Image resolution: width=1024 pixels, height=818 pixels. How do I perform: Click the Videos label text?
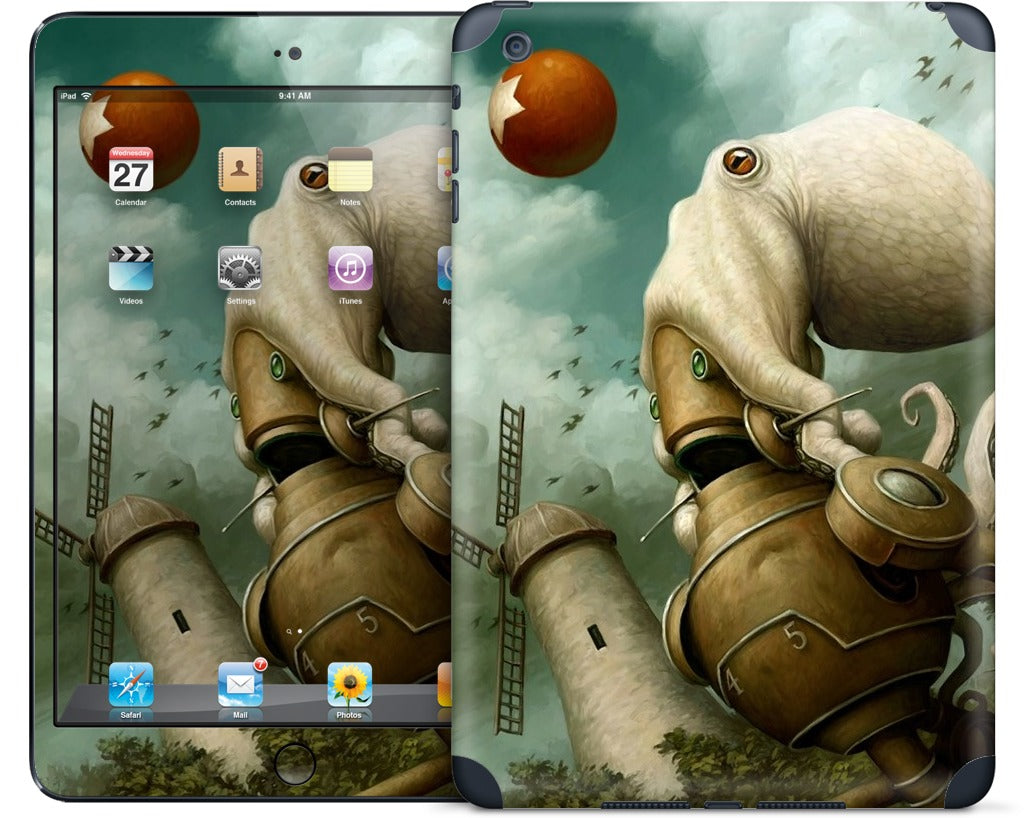(x=131, y=301)
